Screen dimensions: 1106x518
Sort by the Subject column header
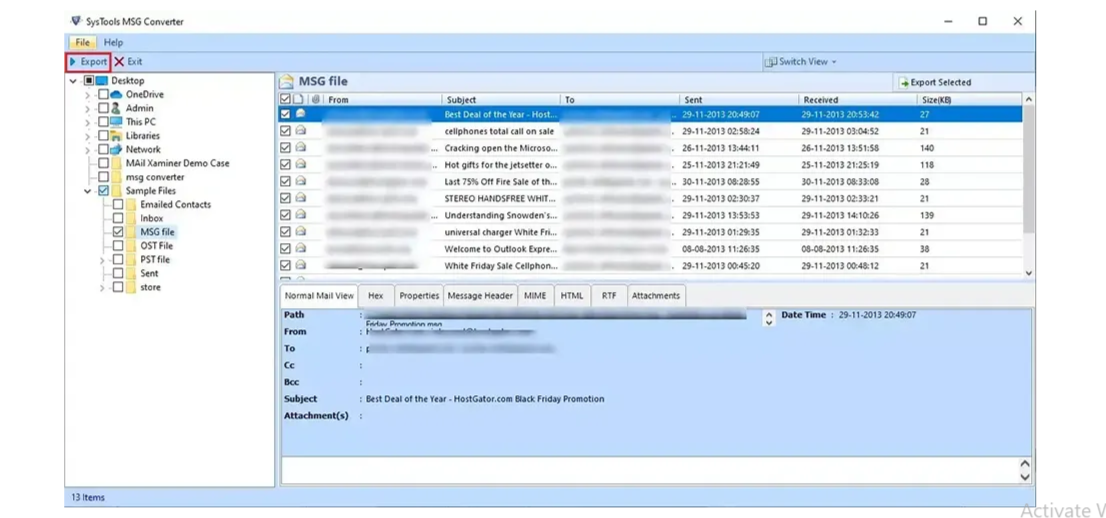501,100
